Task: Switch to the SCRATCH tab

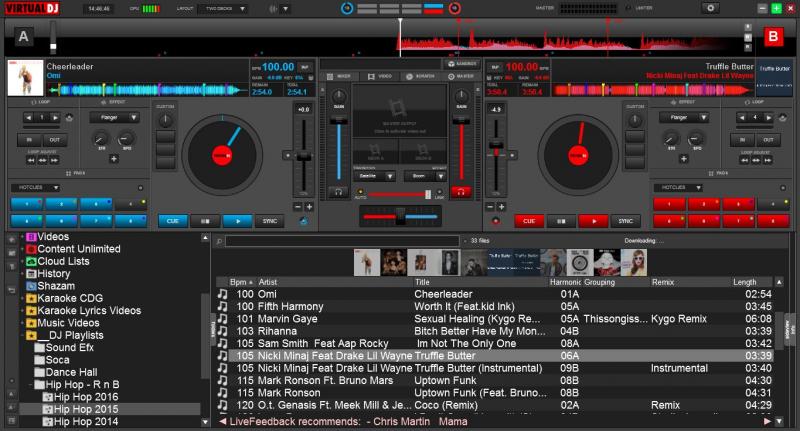Action: coord(420,77)
